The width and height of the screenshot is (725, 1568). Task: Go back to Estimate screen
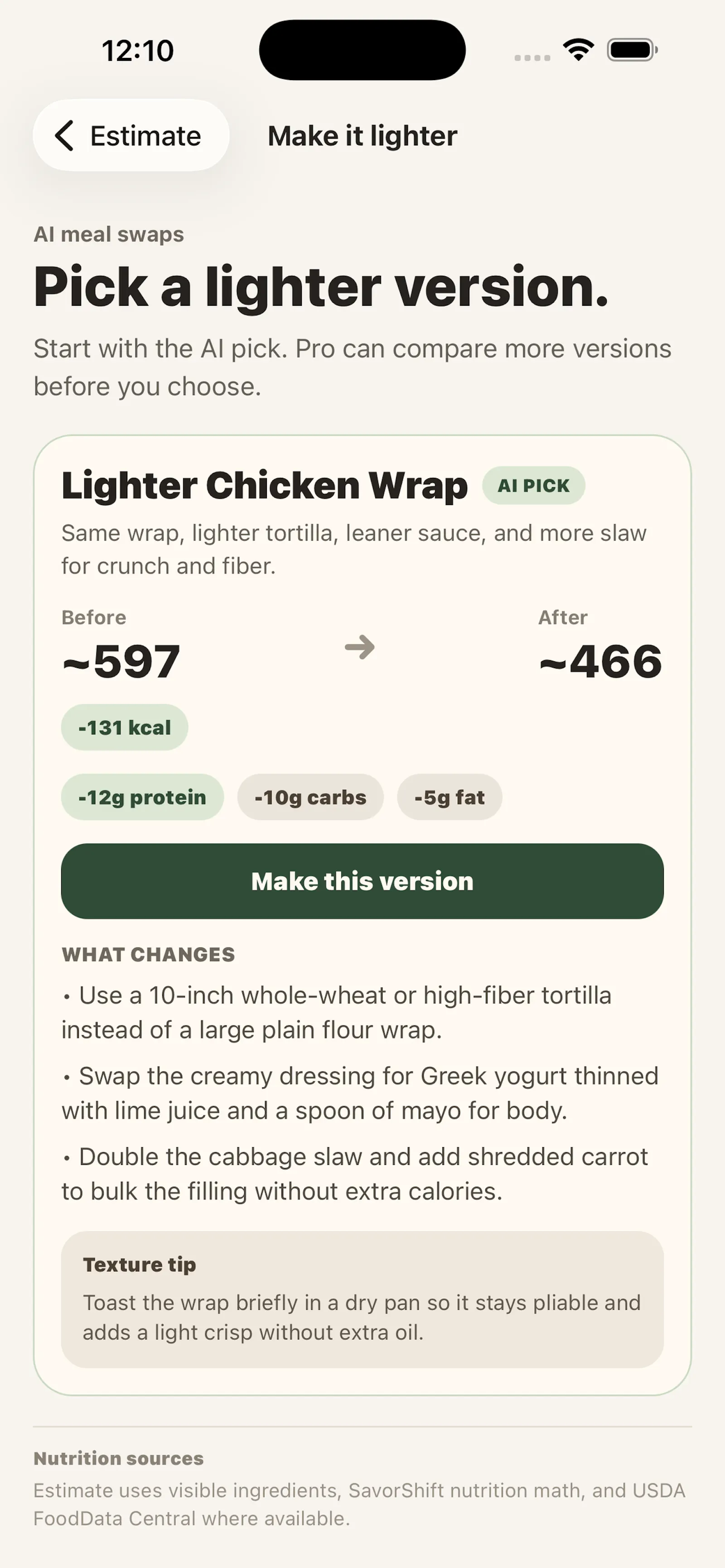(131, 135)
